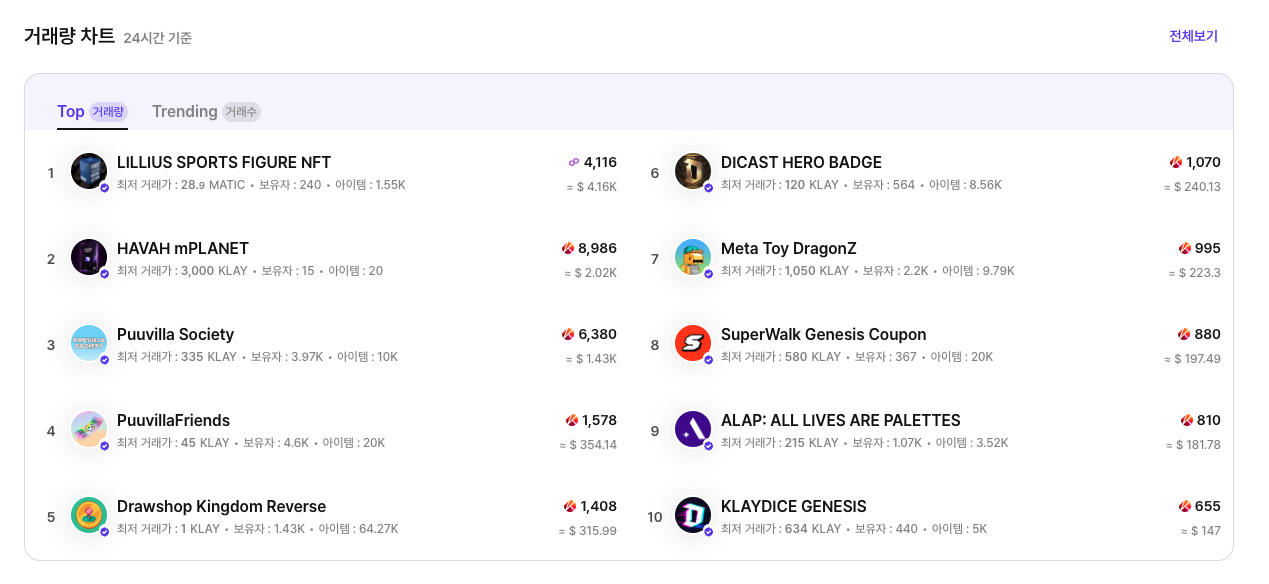Open the KLAYDICE GENESIS avatar icon
Image resolution: width=1269 pixels, height=584 pixels.
tap(693, 515)
